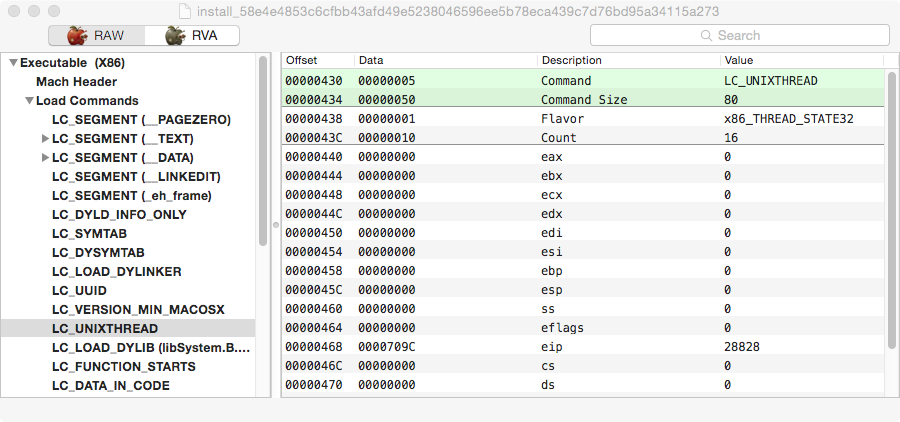Screen dimensions: 900x422
Task: Select the LC_UNIXTHREAD Command row
Action: (x=580, y=80)
